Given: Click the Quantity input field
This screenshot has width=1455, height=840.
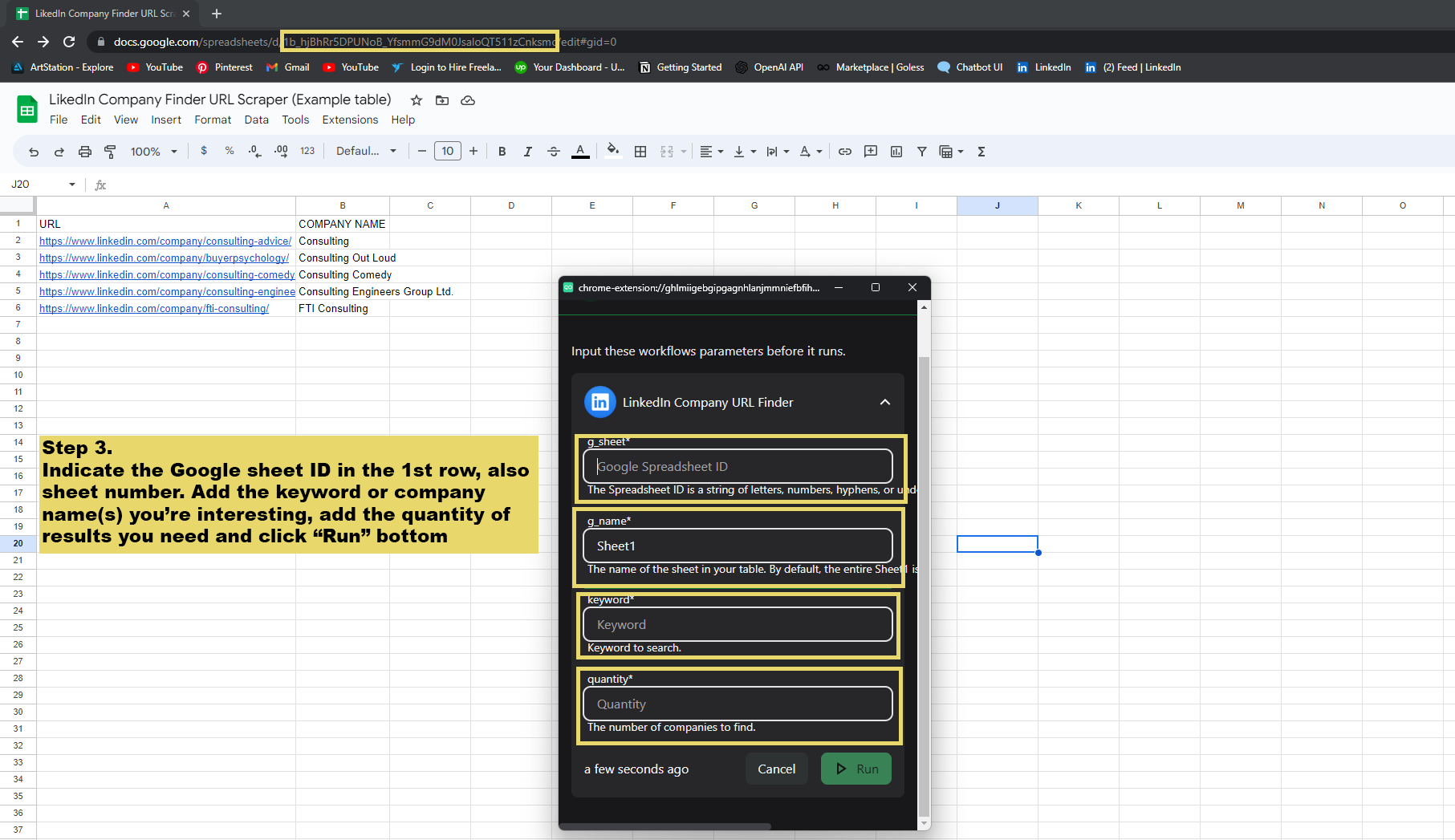Looking at the screenshot, I should pyautogui.click(x=738, y=704).
